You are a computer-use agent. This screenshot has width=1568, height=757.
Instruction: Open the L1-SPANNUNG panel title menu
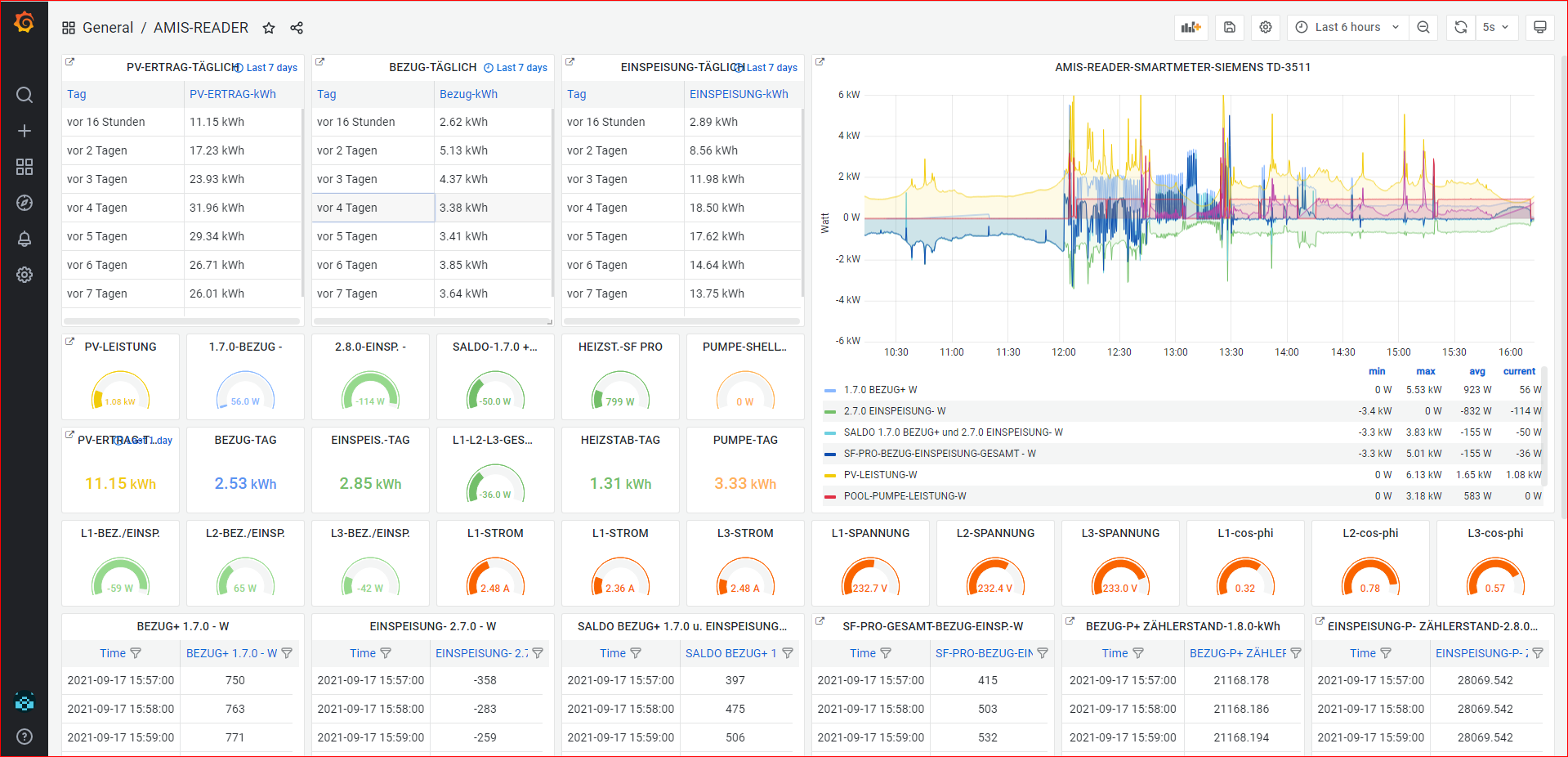[870, 533]
